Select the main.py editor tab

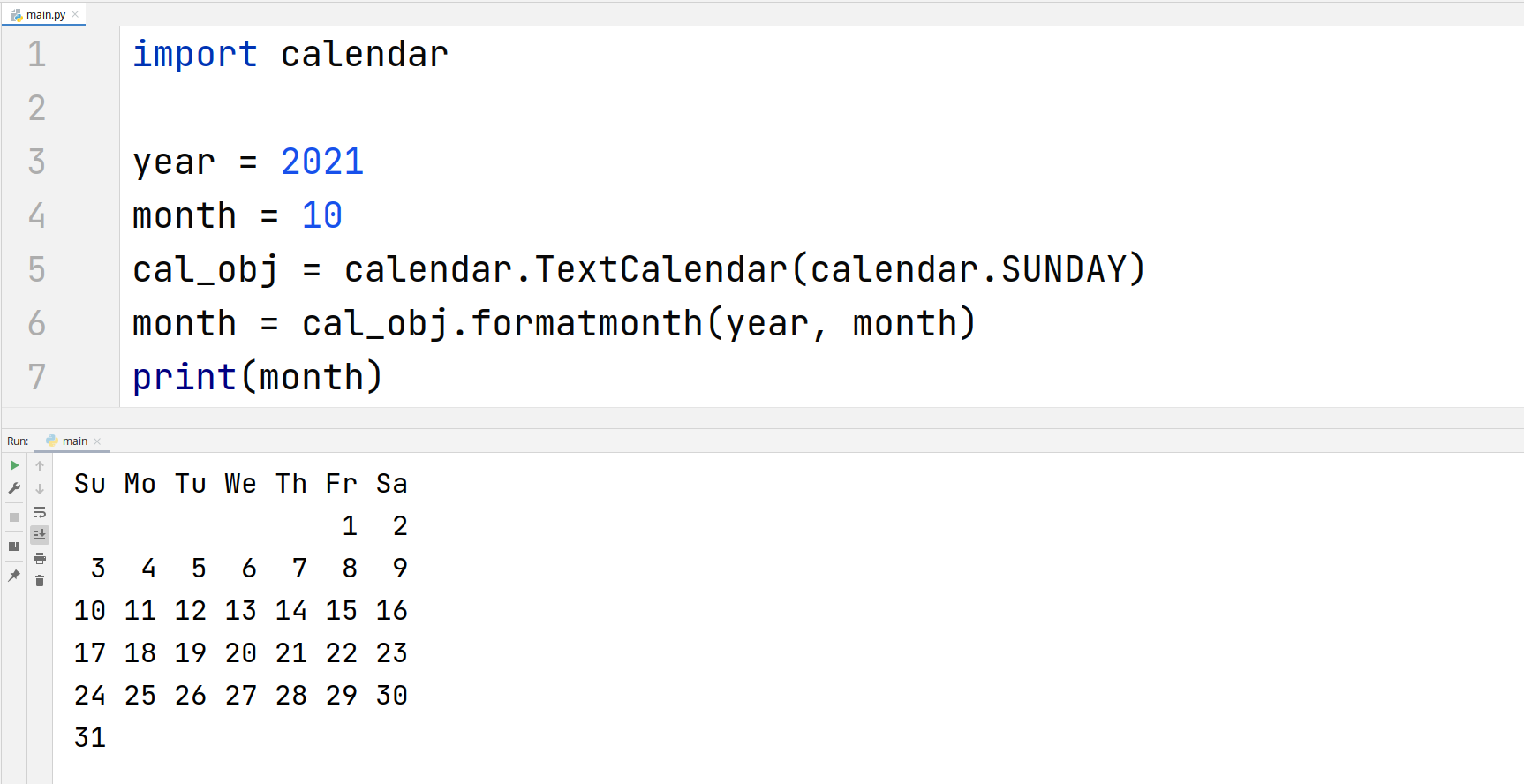pos(42,13)
